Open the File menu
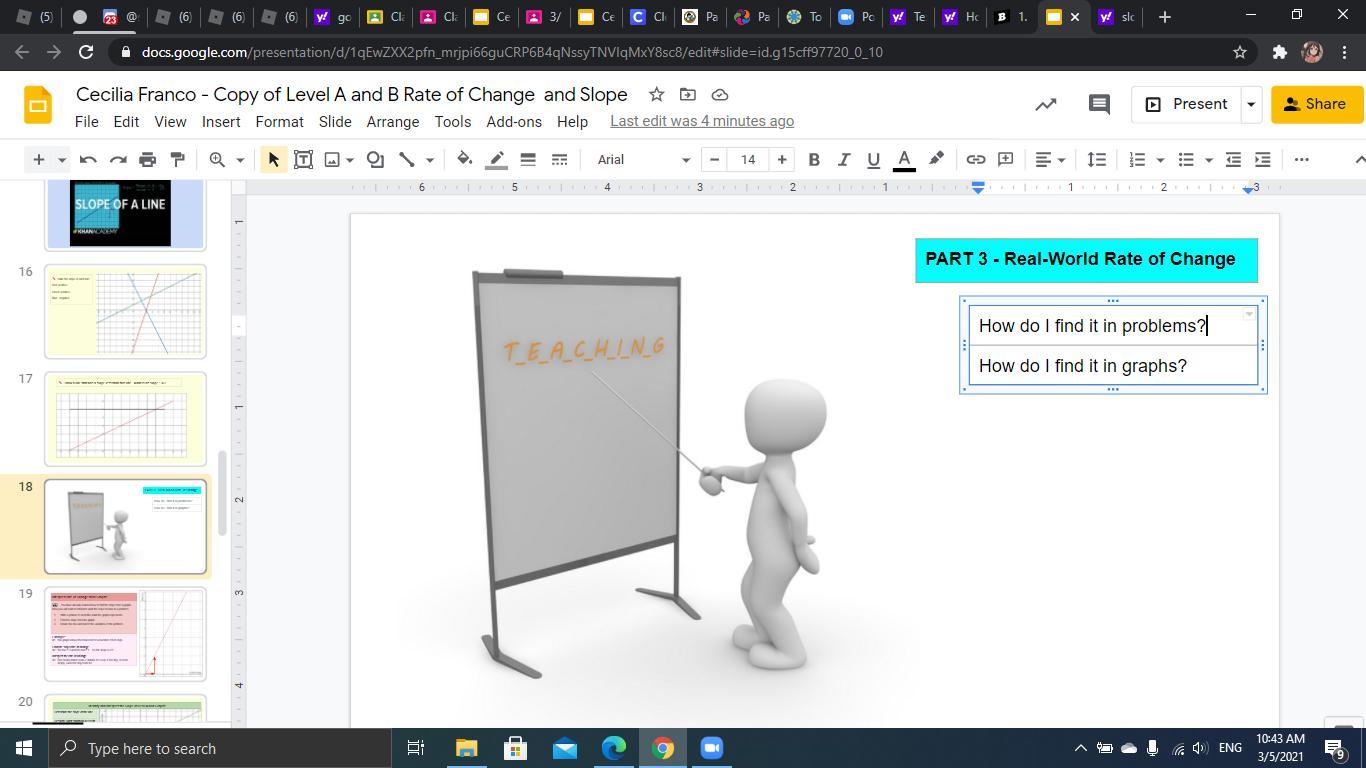The width and height of the screenshot is (1366, 768). pos(86,121)
